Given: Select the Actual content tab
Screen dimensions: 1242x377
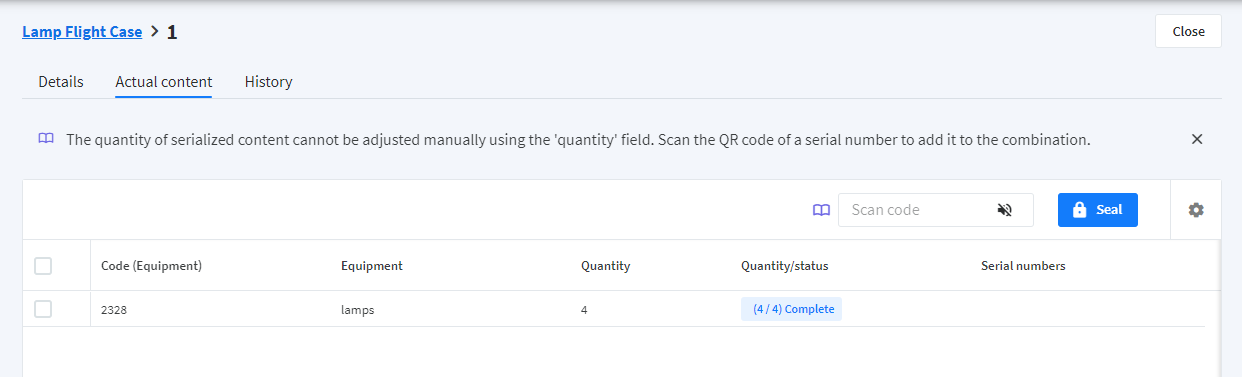Looking at the screenshot, I should [x=164, y=82].
